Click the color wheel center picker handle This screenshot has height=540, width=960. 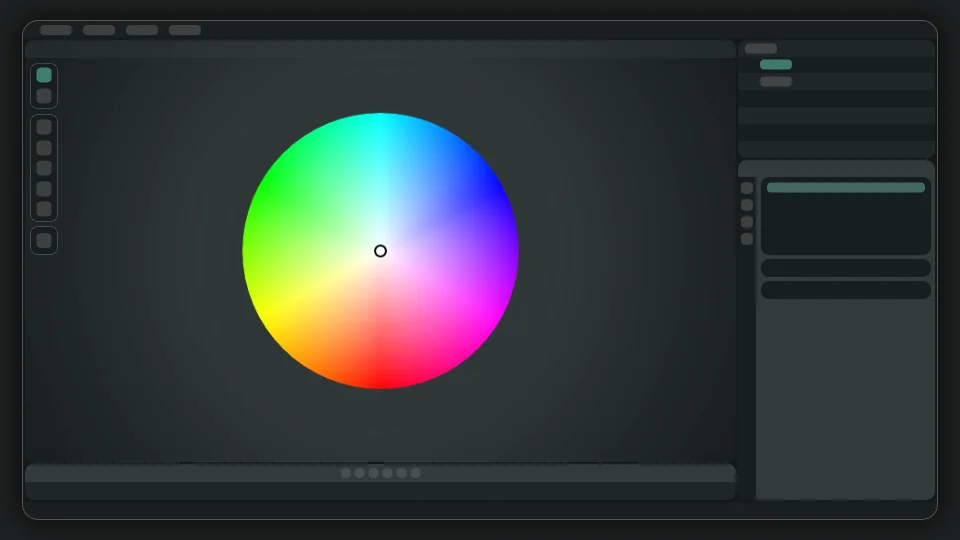[380, 251]
